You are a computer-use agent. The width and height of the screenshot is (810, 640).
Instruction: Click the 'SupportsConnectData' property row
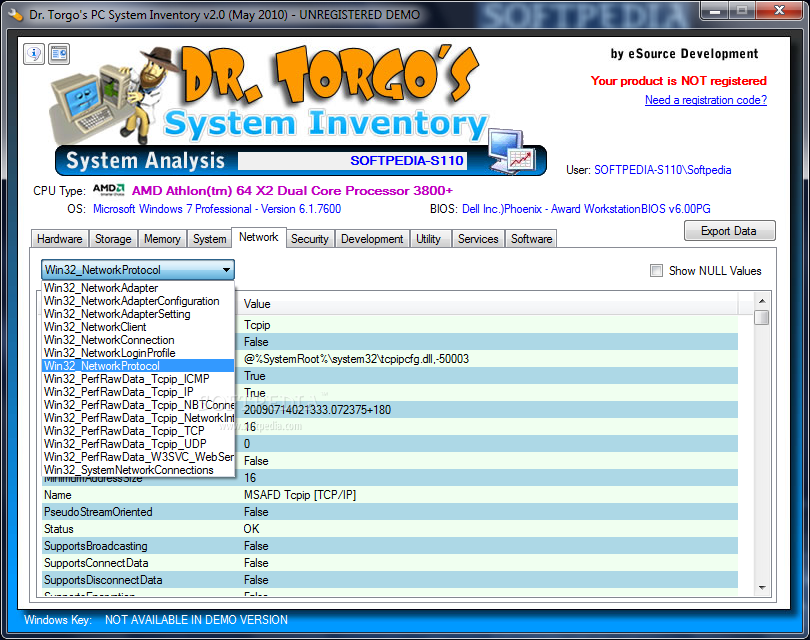point(390,563)
